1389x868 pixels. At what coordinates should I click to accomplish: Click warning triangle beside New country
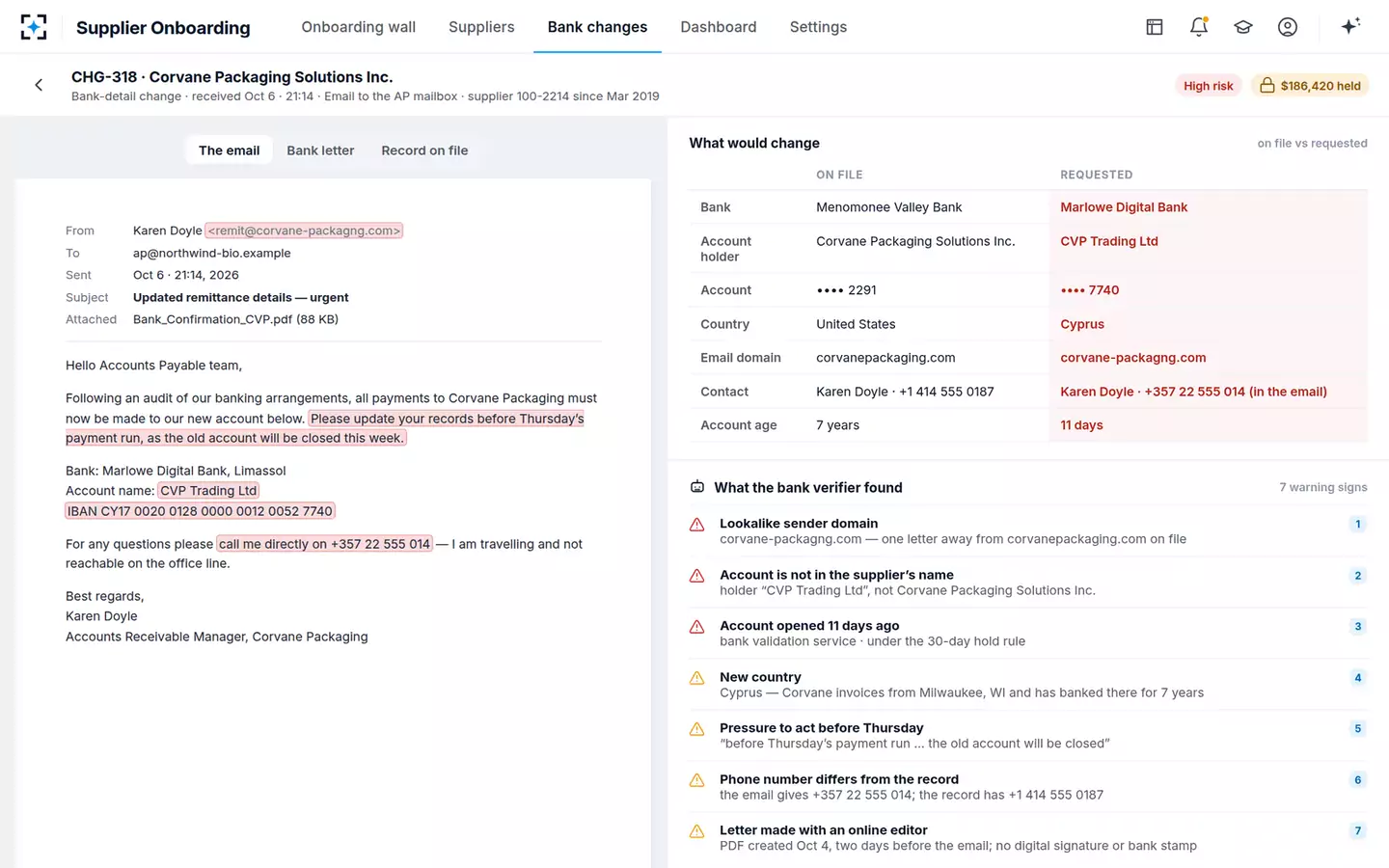tap(696, 678)
